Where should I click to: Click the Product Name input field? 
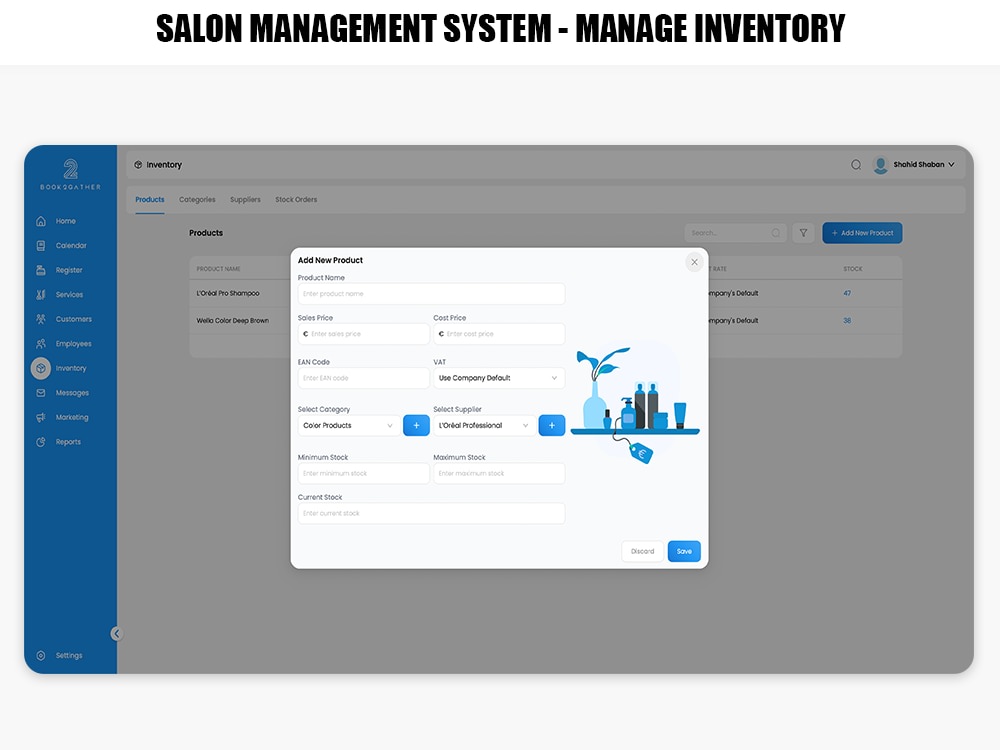point(431,294)
